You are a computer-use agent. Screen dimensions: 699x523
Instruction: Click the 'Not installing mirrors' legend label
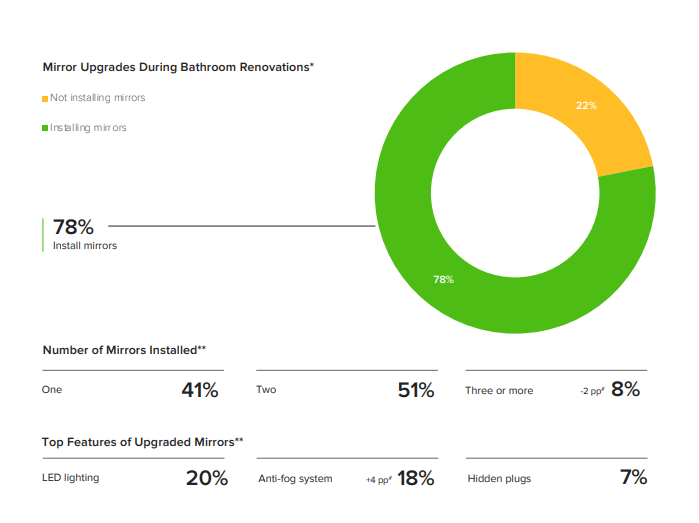tap(98, 98)
